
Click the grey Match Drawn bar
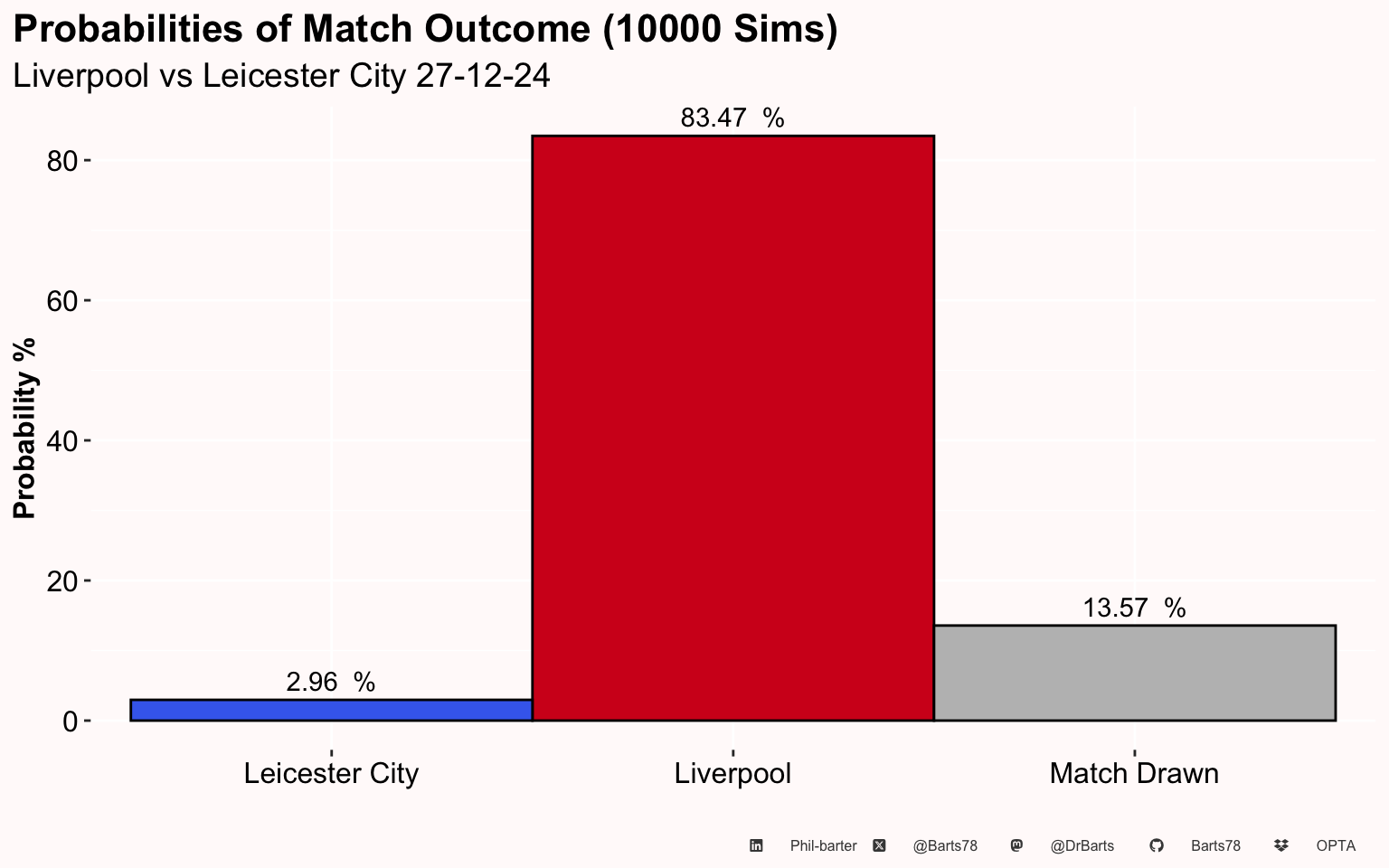tap(1134, 673)
